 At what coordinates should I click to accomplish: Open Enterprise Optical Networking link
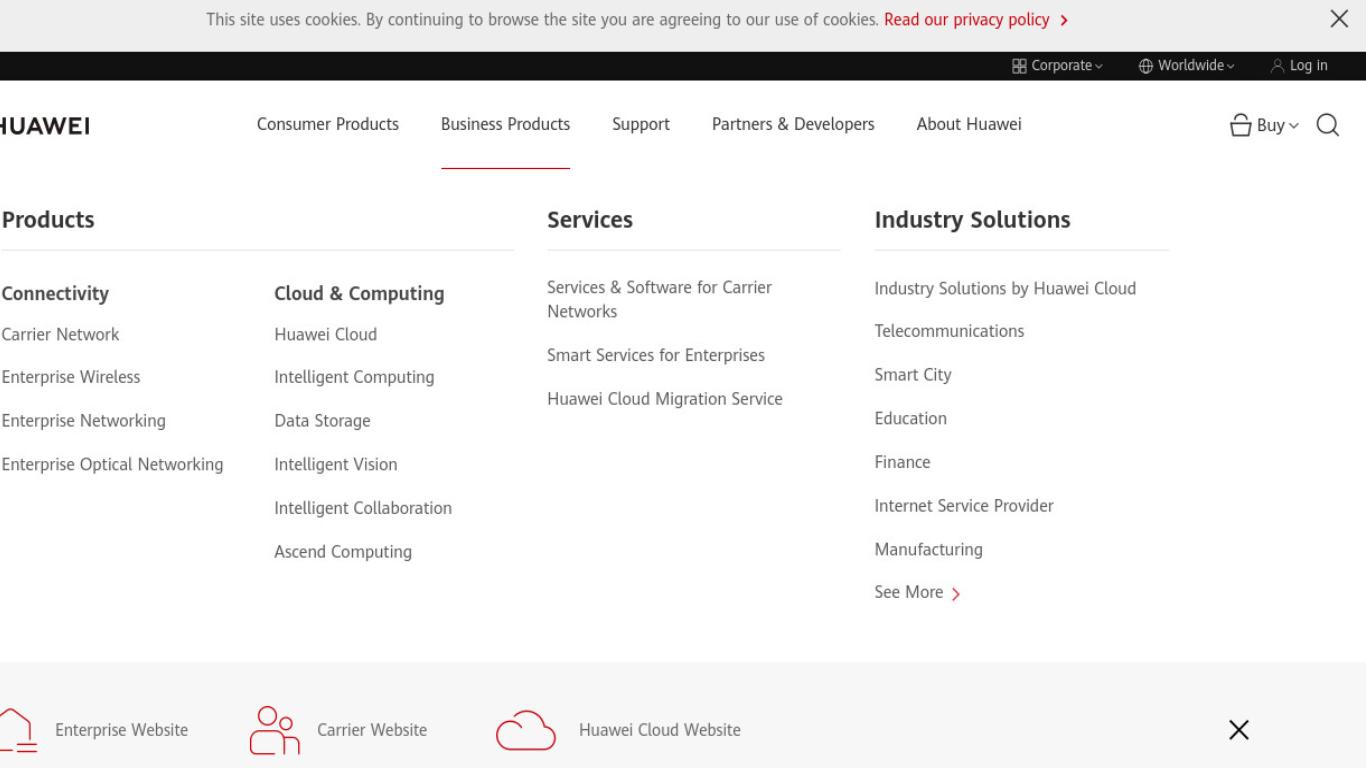tap(112, 465)
